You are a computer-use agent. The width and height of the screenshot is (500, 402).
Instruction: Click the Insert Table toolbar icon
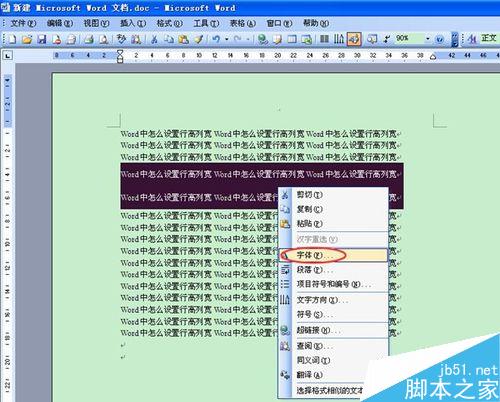[292, 39]
